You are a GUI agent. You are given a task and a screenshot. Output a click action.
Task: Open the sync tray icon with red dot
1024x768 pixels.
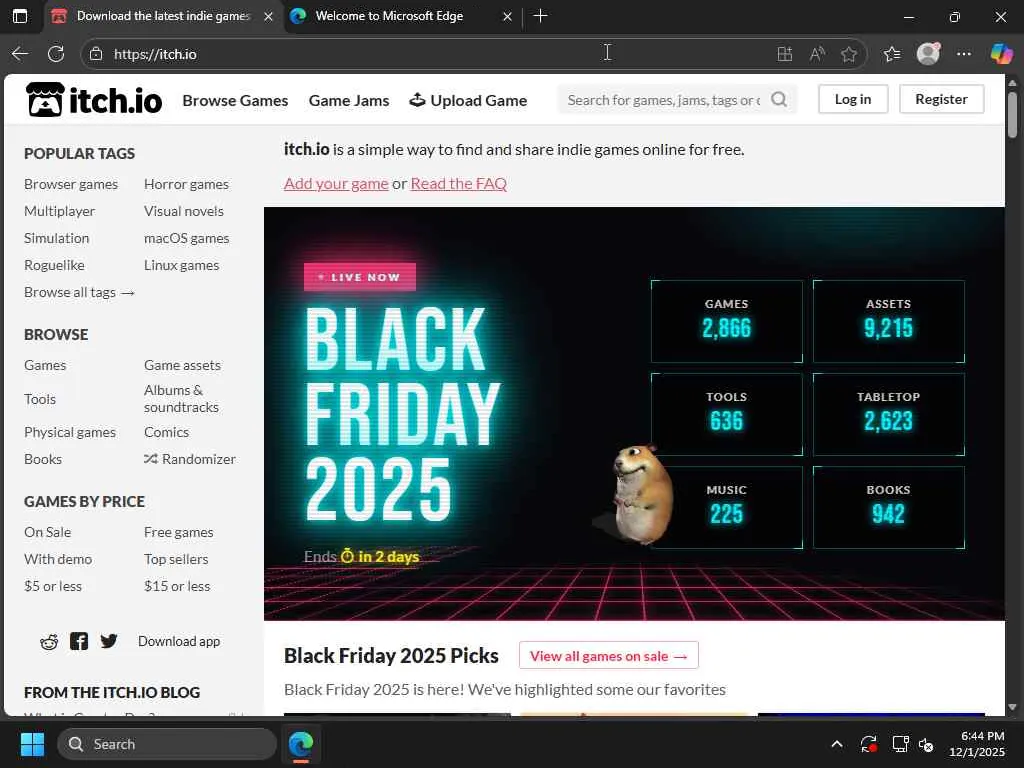[x=869, y=744]
